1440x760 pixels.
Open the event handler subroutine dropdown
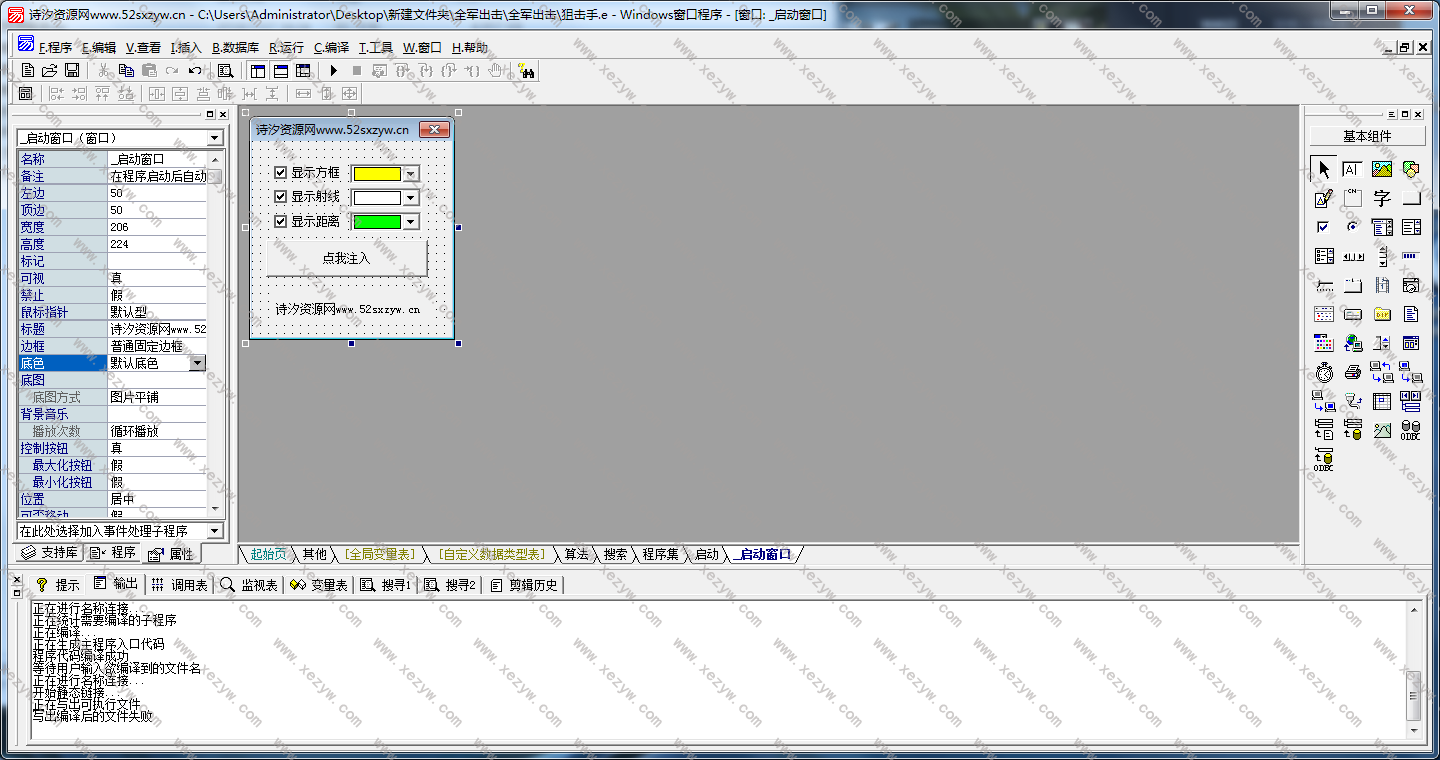tap(214, 531)
